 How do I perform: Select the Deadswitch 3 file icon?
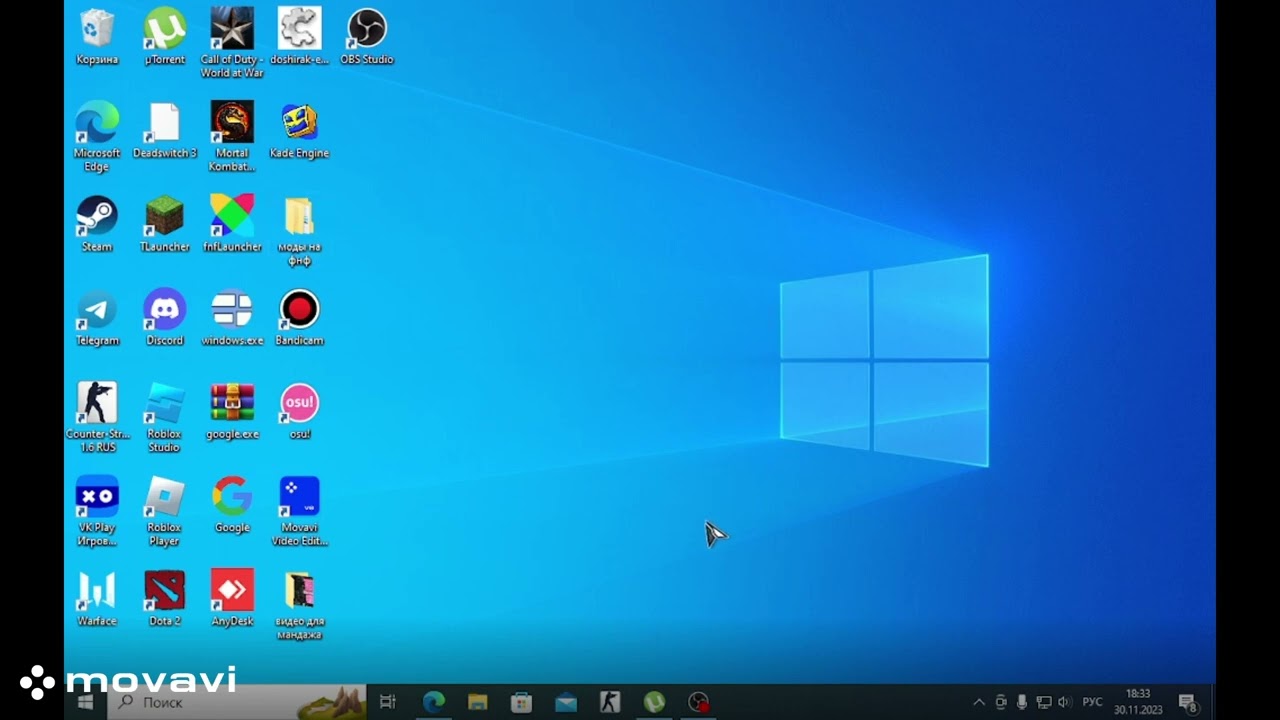pos(165,130)
